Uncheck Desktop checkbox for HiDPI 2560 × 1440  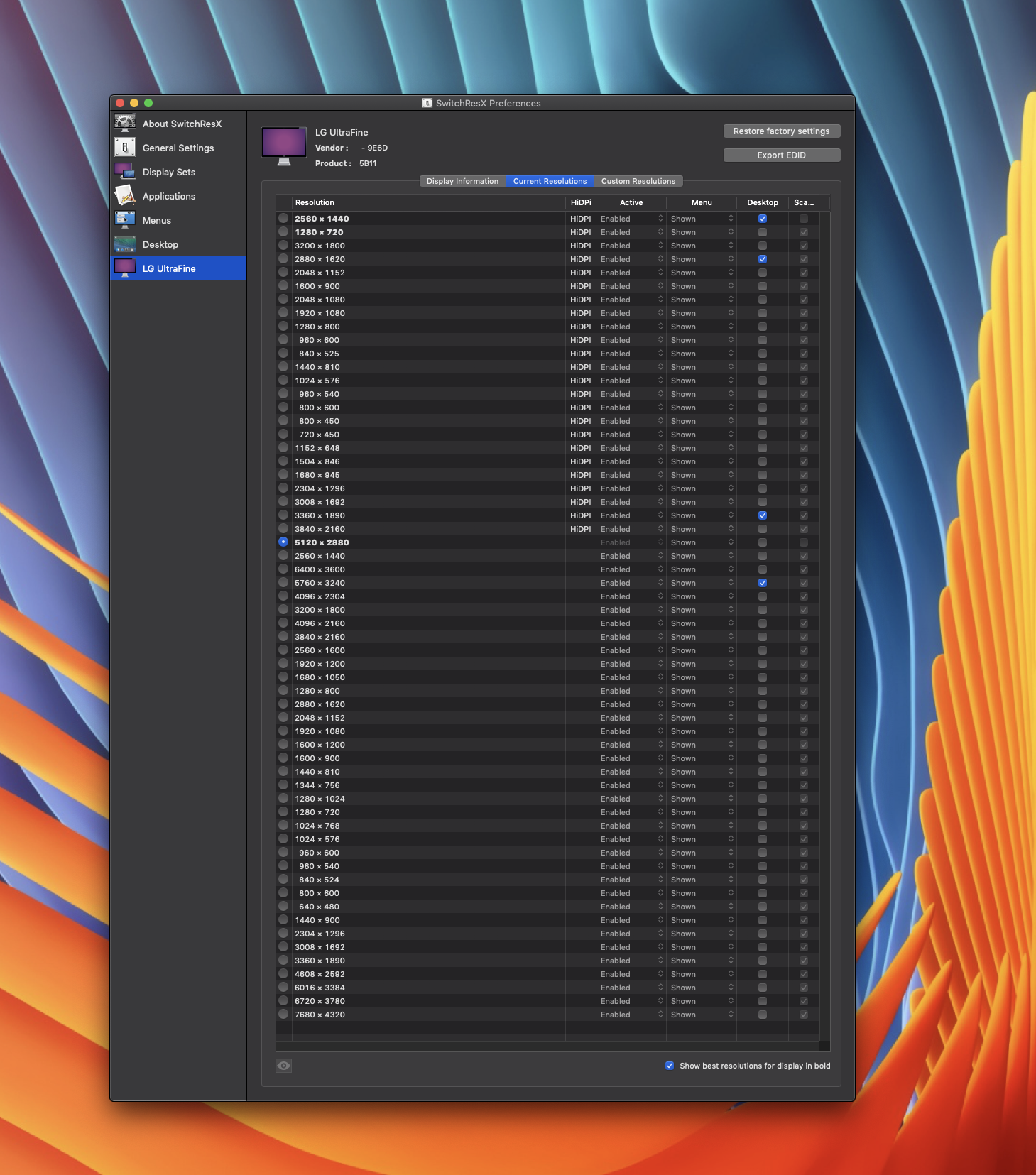pos(763,219)
